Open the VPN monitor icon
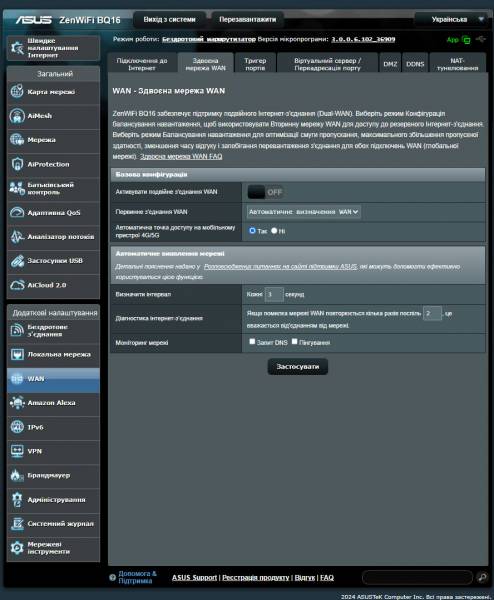The image size is (494, 600). 17,451
